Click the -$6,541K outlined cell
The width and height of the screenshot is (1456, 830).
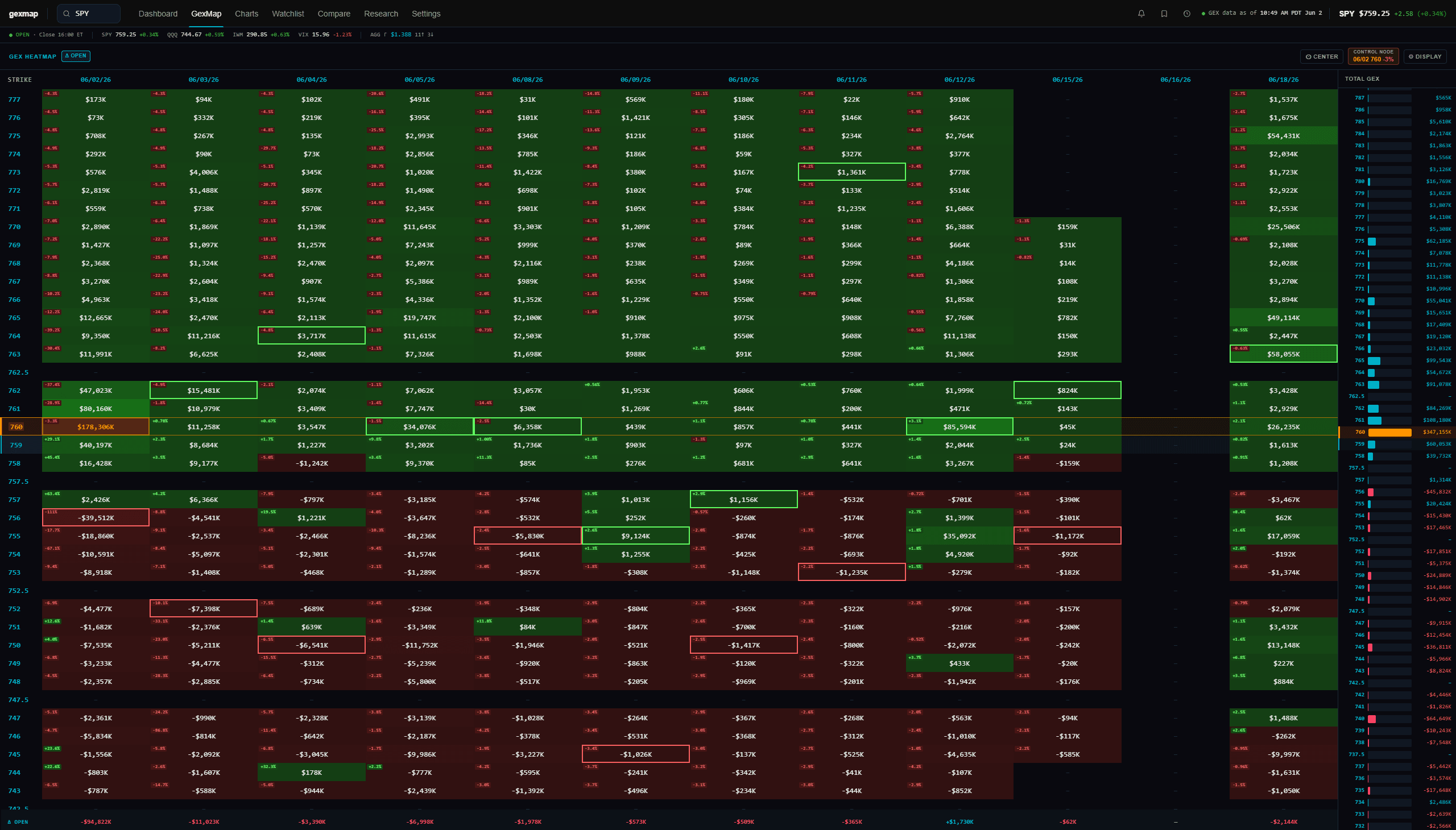pos(311,645)
